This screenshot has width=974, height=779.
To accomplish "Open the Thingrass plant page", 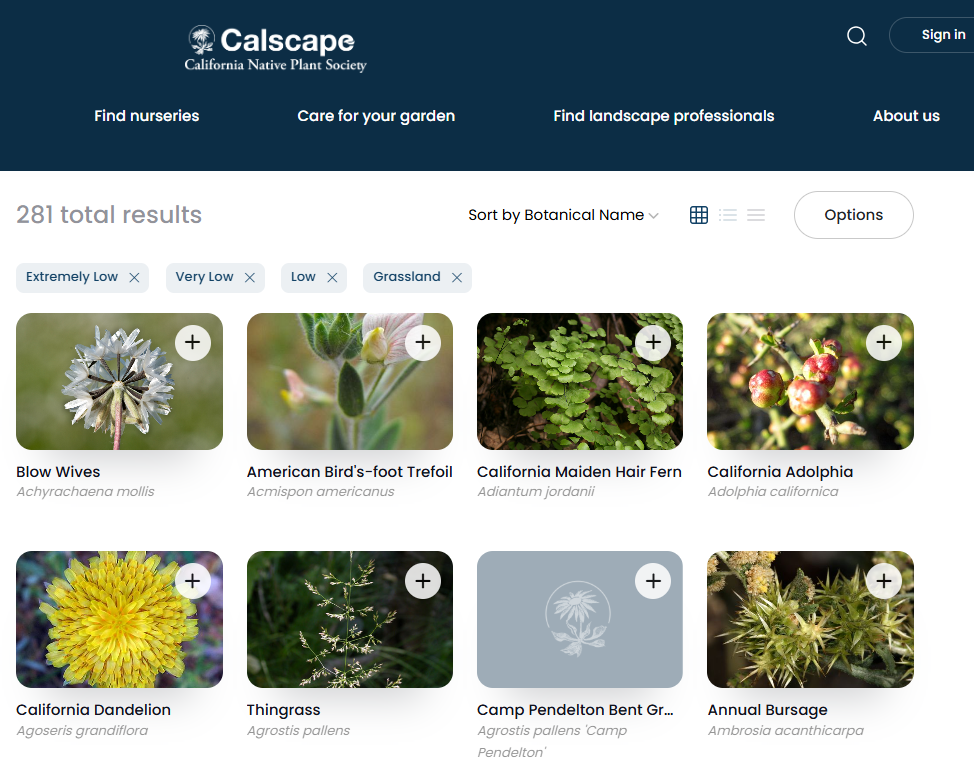I will pos(283,709).
